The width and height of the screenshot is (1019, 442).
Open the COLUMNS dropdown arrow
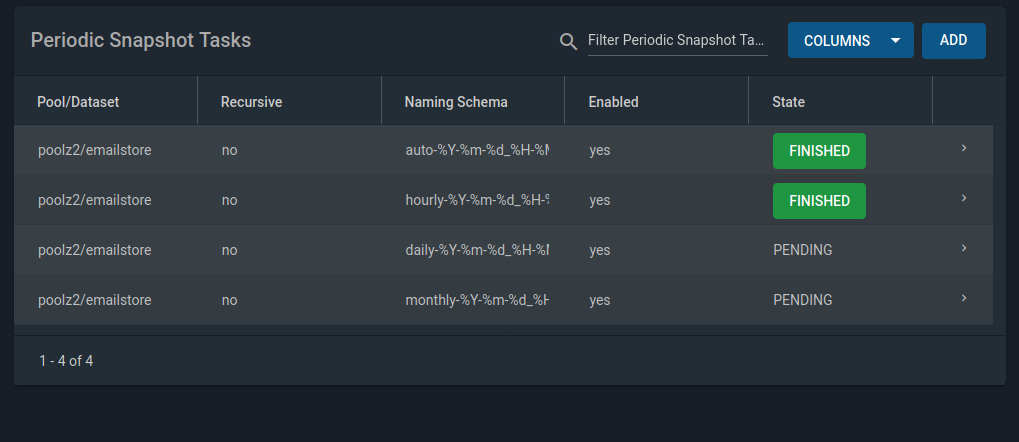pos(896,40)
